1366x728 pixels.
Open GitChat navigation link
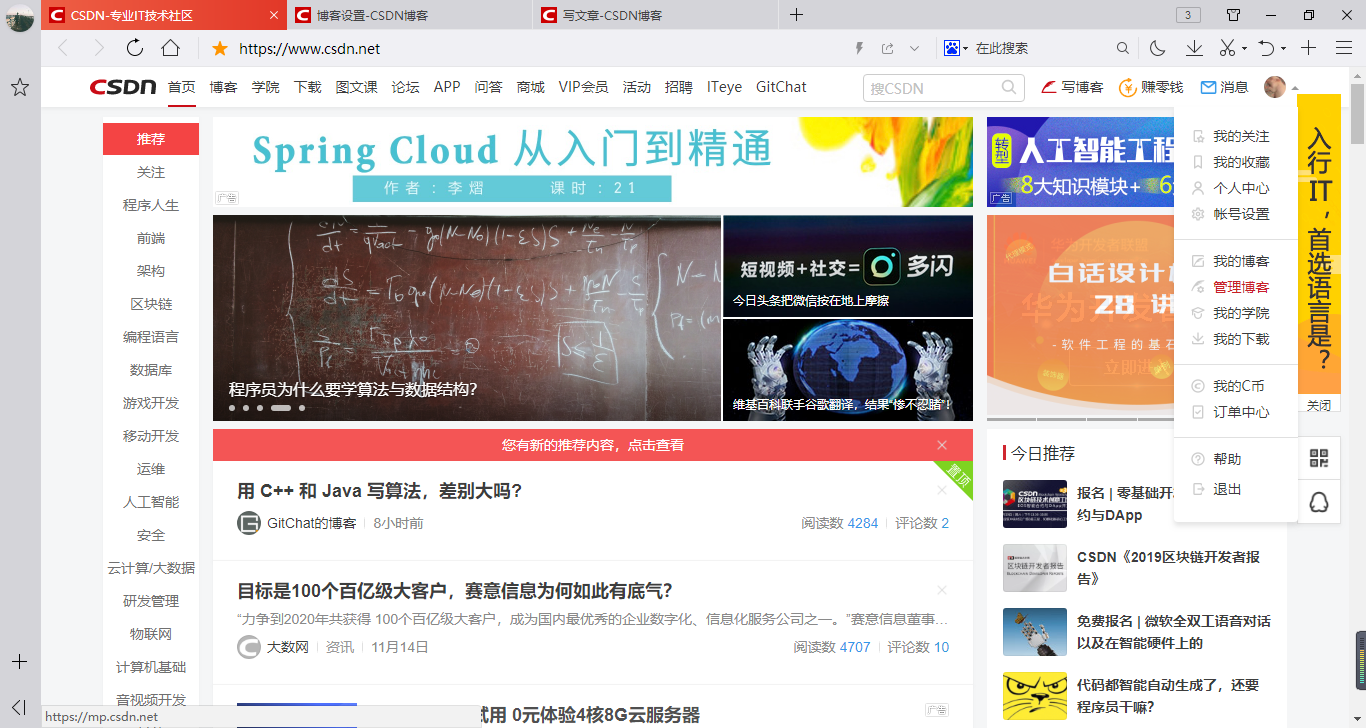click(781, 87)
